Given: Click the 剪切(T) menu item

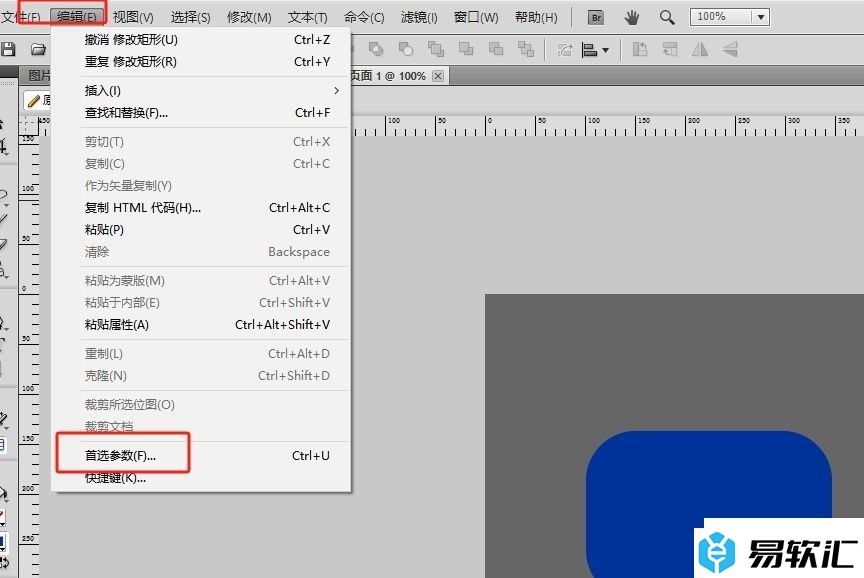Looking at the screenshot, I should click(x=201, y=142).
